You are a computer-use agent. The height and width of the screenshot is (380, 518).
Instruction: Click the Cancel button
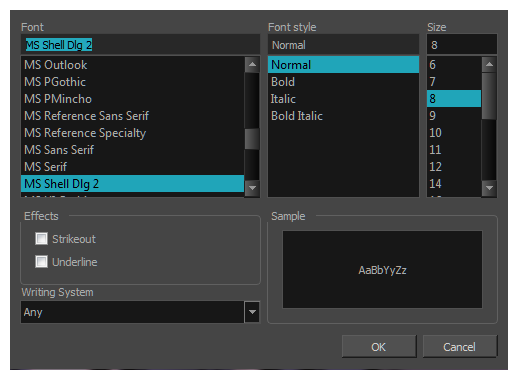pyautogui.click(x=460, y=347)
